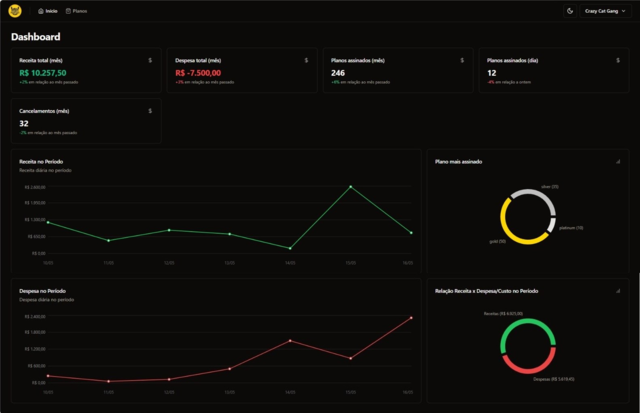Click the 14/05 low point on Receita chart
640x413 pixels.
290,248
